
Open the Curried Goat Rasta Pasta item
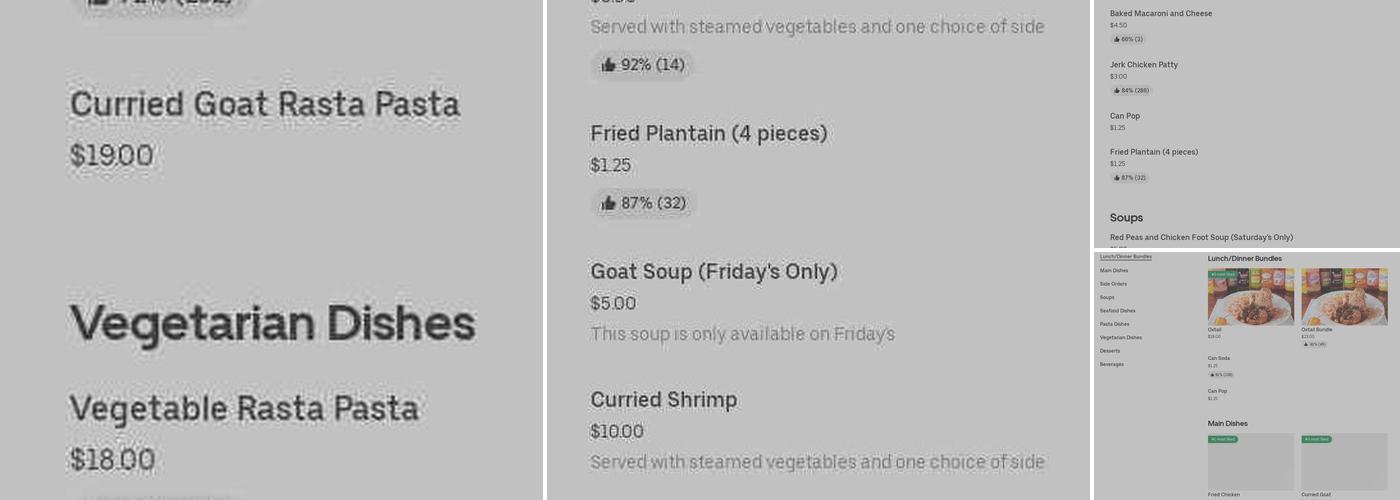pyautogui.click(x=265, y=105)
